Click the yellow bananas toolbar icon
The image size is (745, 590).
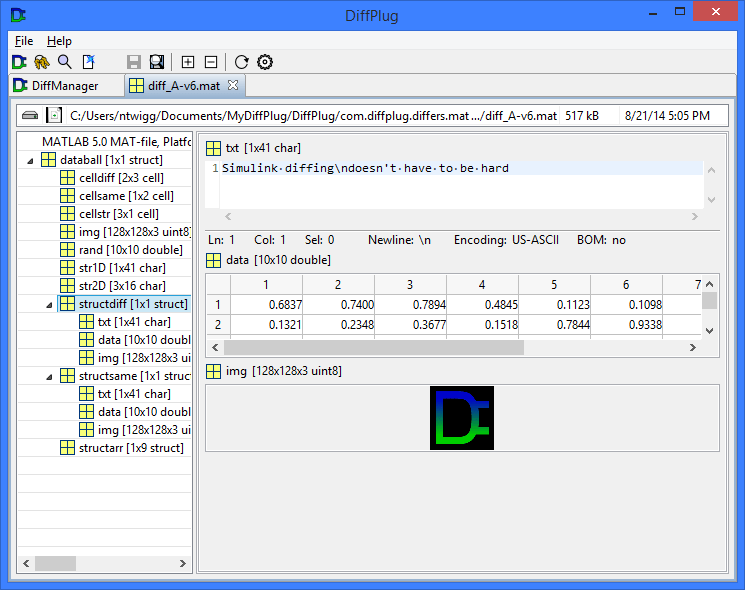tap(42, 62)
